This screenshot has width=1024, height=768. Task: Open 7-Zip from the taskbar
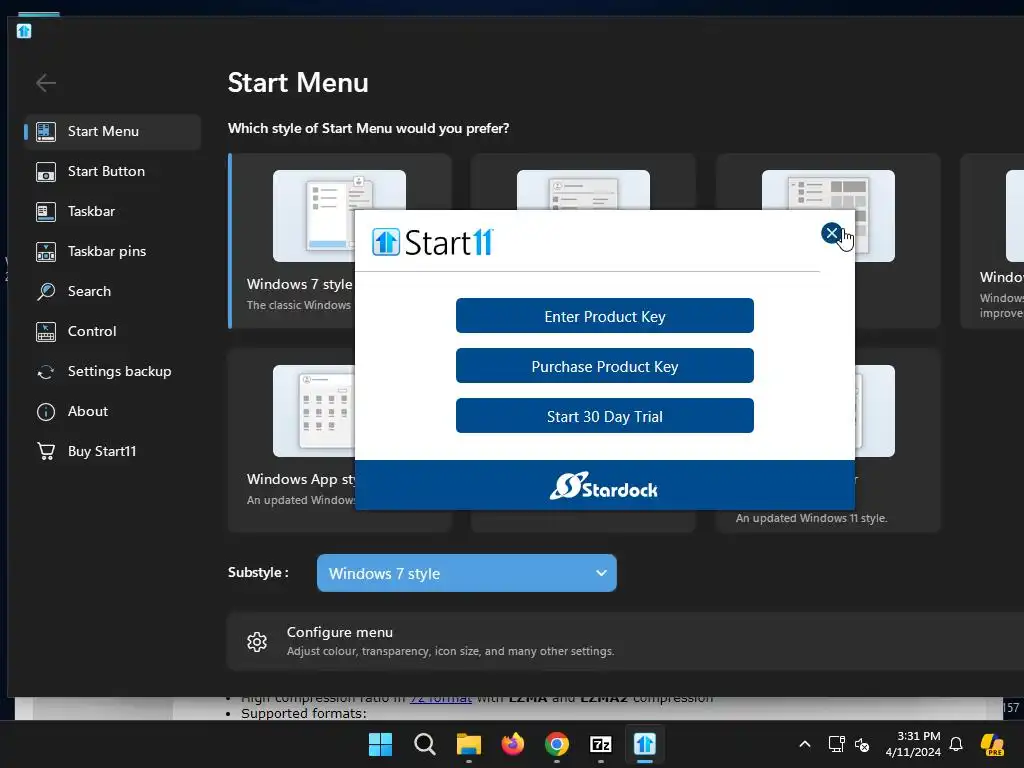click(600, 744)
